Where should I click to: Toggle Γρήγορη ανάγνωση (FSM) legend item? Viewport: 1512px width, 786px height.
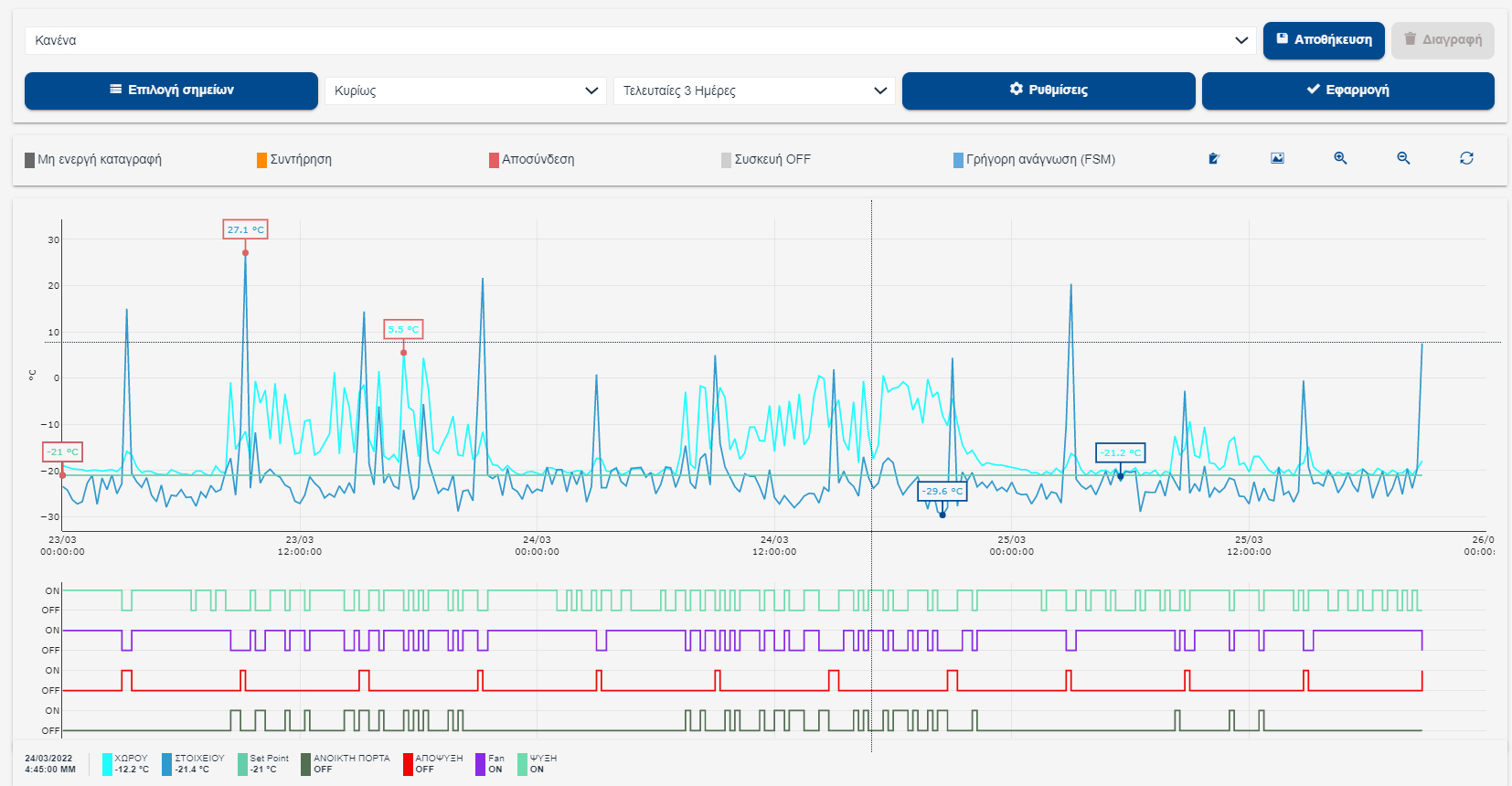(x=1034, y=159)
